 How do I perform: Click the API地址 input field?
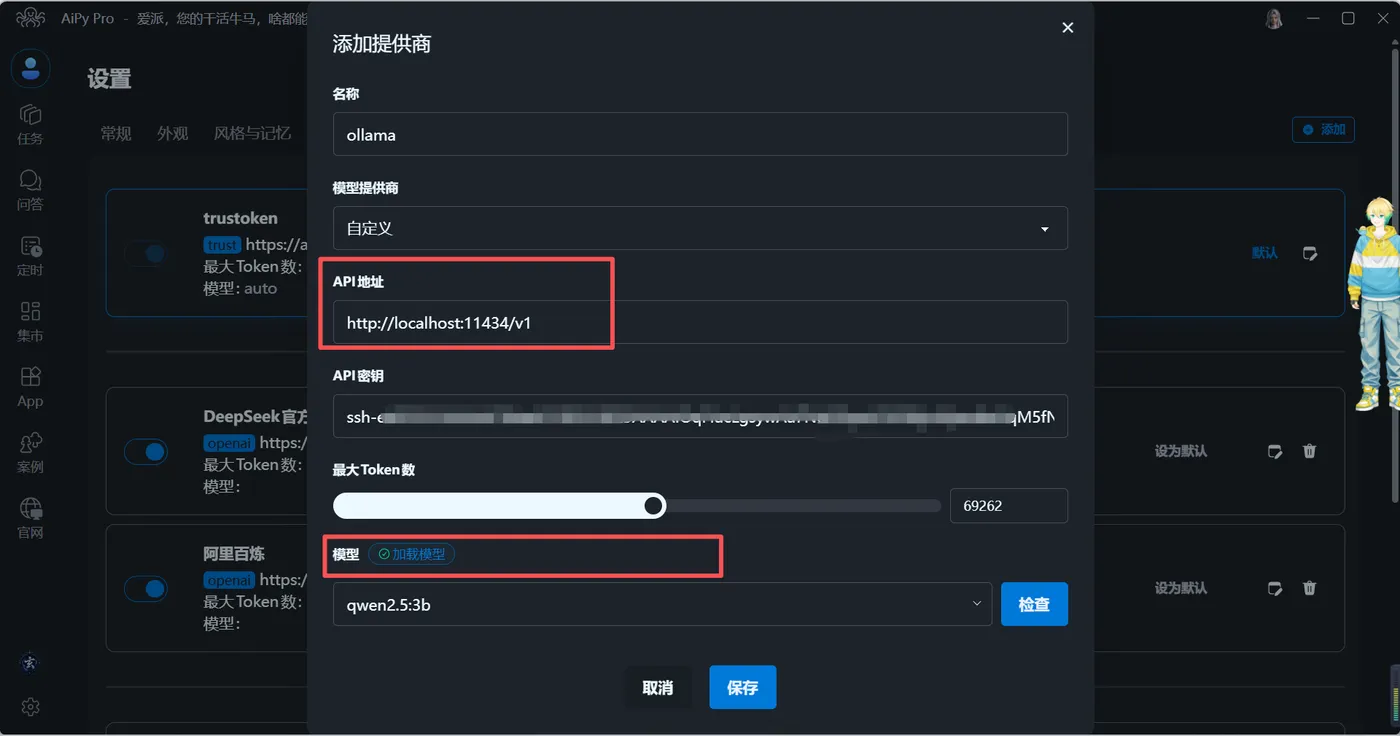700,322
